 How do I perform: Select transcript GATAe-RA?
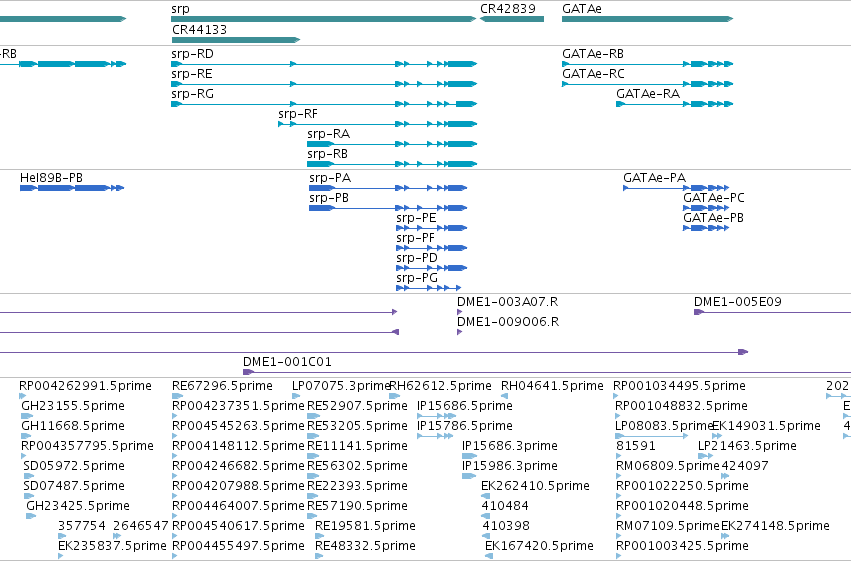pyautogui.click(x=675, y=104)
